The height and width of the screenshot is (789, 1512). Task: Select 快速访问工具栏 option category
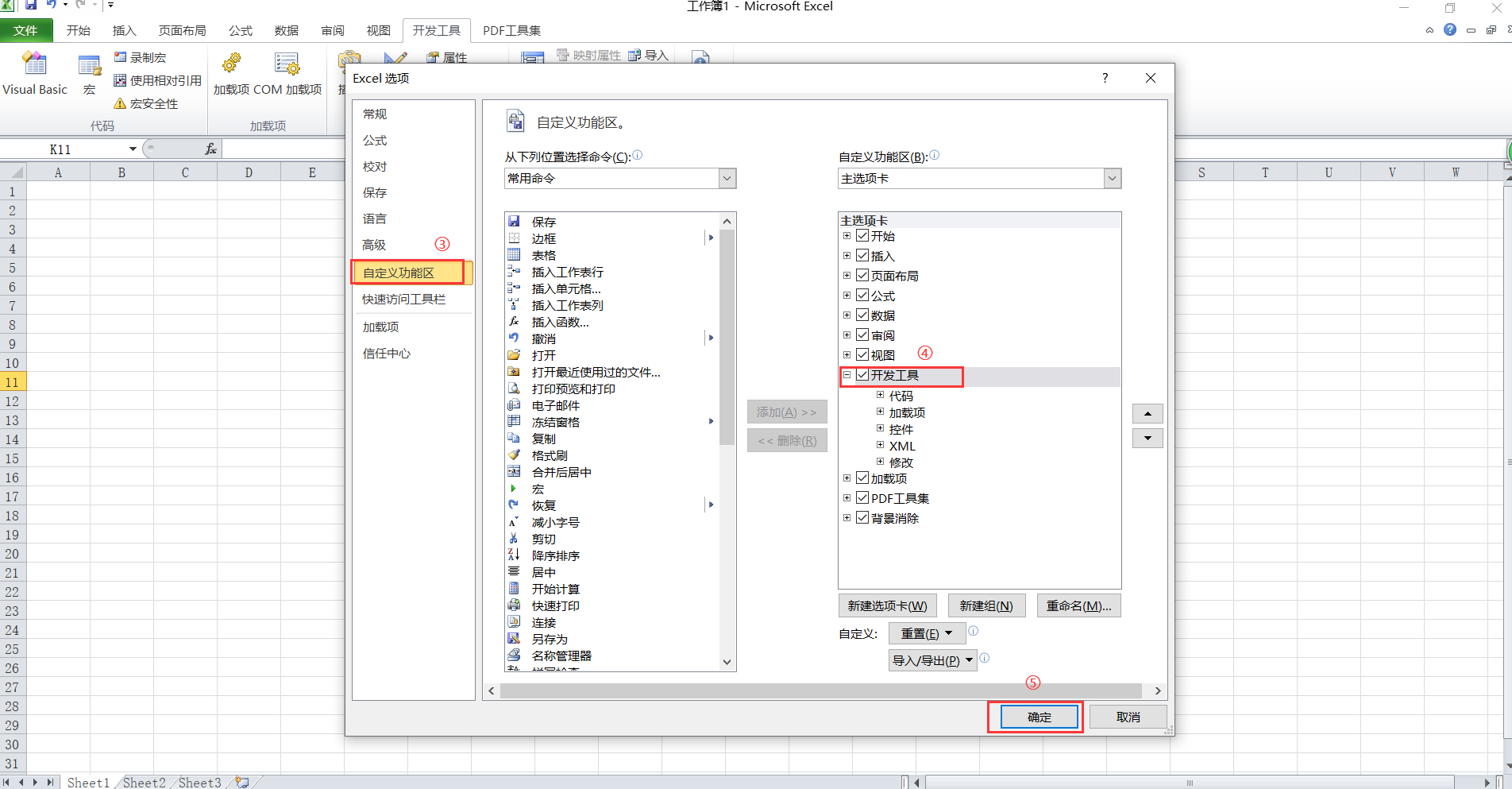pyautogui.click(x=404, y=299)
